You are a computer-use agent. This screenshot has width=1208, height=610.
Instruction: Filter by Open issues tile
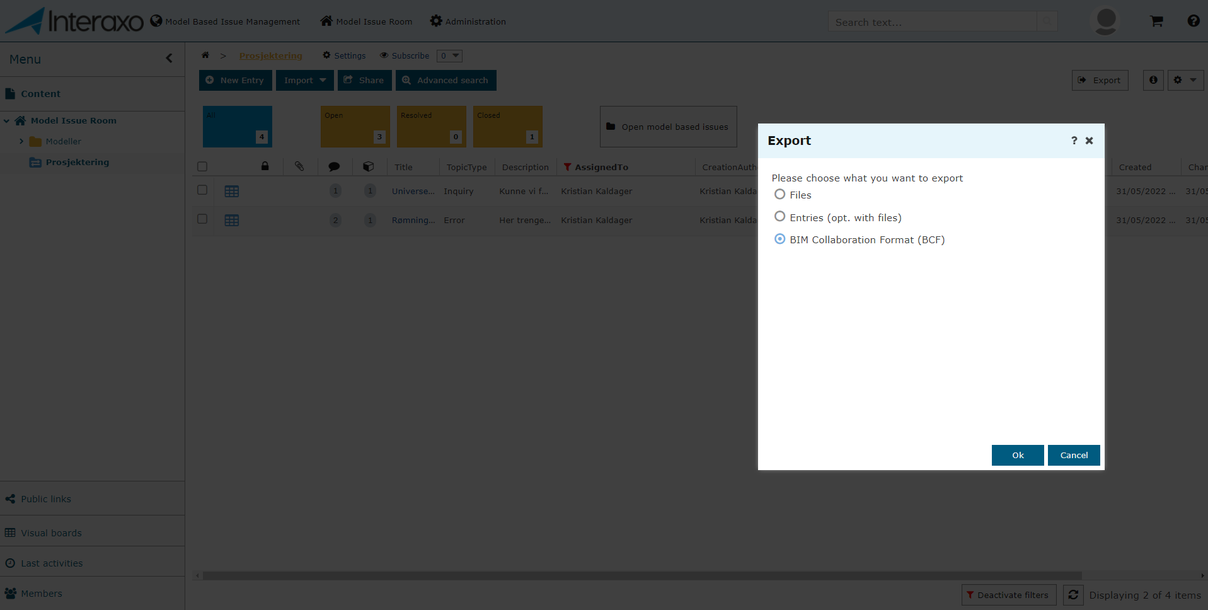(x=355, y=127)
